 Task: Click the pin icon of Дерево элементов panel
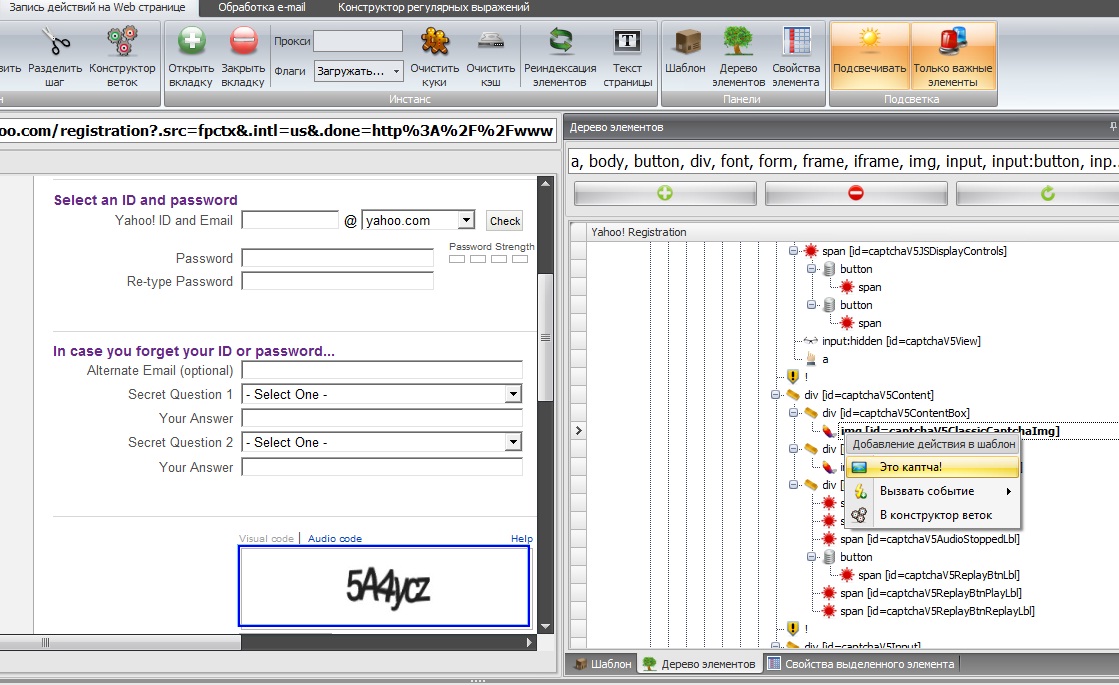coord(1113,126)
